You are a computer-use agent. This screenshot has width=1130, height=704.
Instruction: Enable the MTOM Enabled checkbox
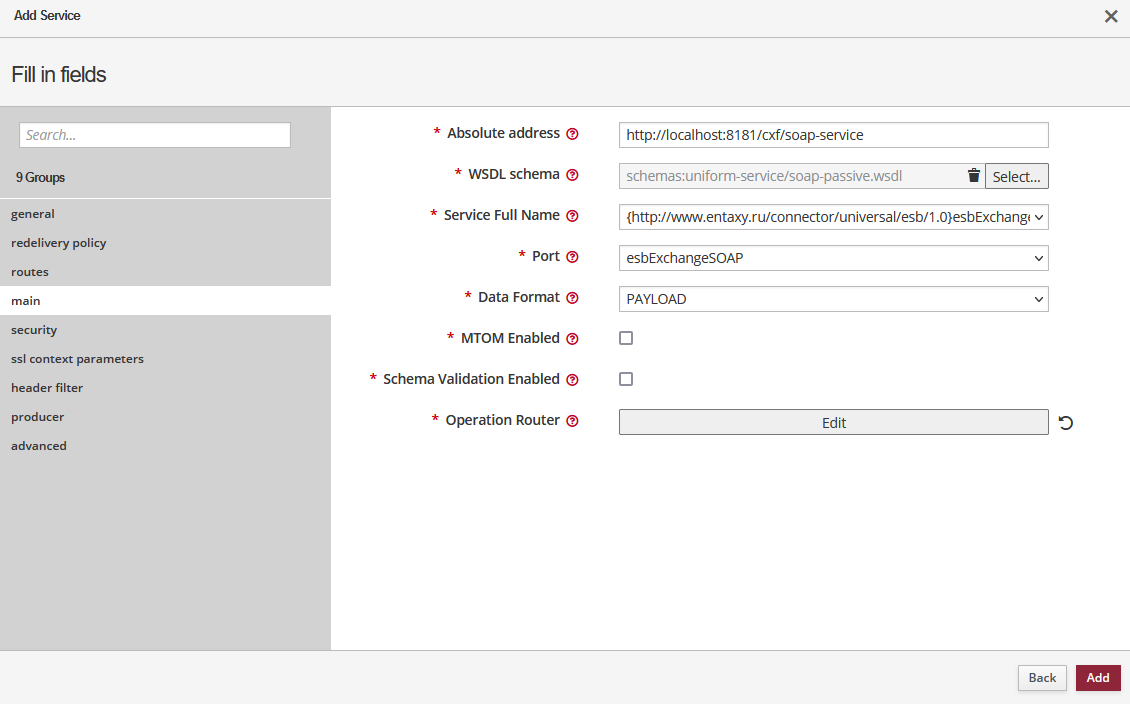tap(626, 338)
